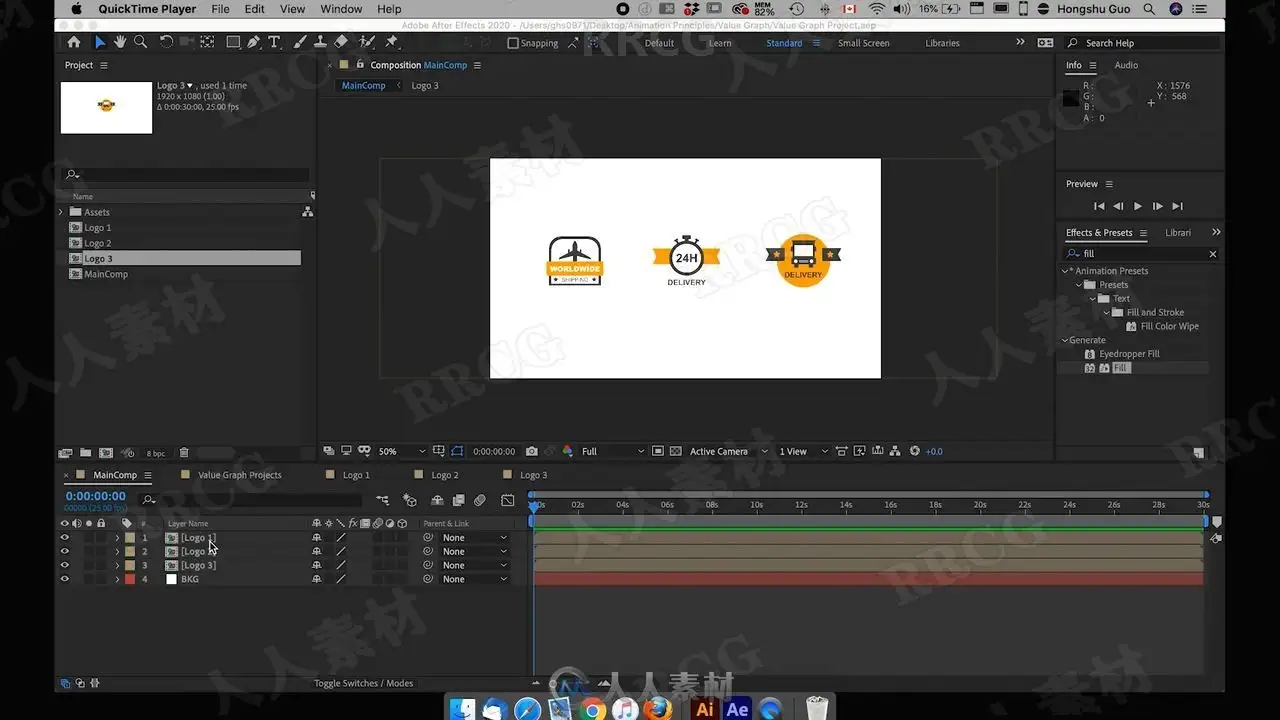1280x720 pixels.
Task: Open the 1 View layout dropdown
Action: click(x=804, y=451)
